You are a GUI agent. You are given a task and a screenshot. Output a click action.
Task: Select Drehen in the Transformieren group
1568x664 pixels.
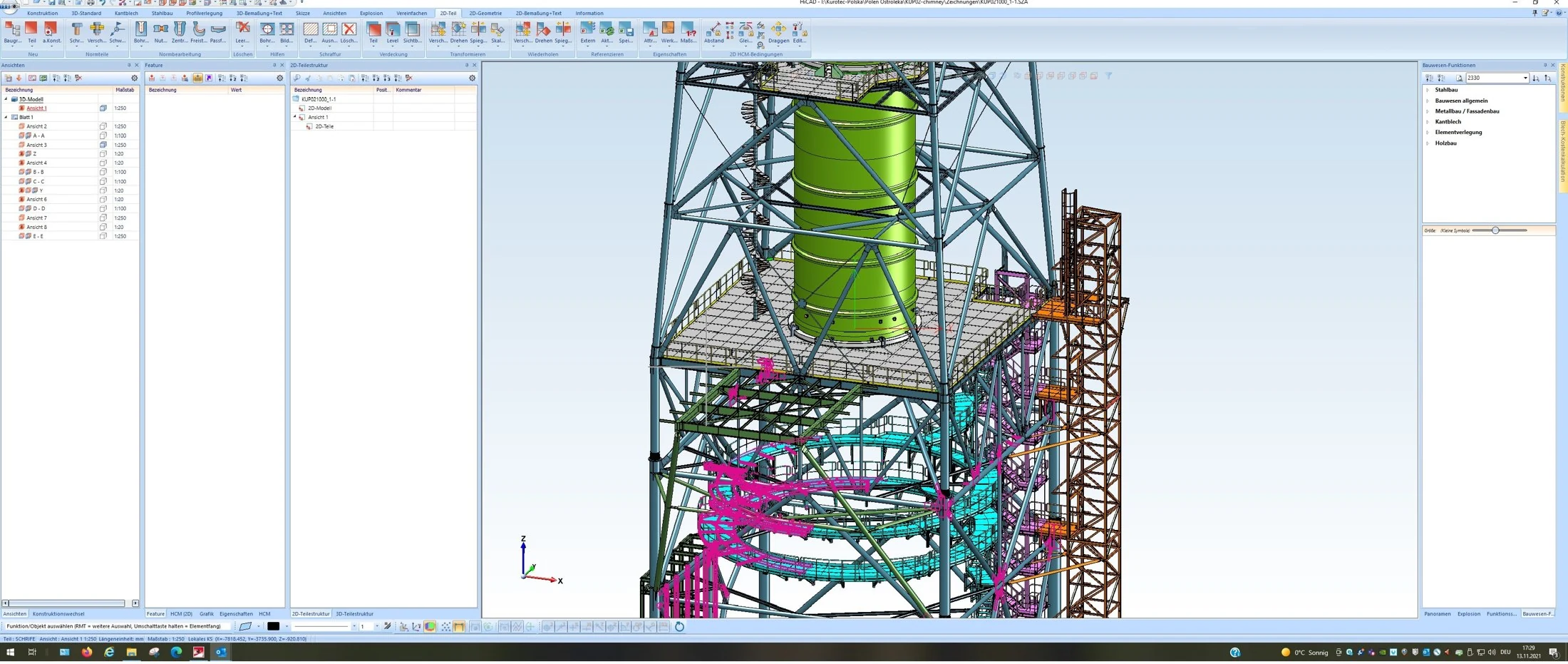[459, 33]
